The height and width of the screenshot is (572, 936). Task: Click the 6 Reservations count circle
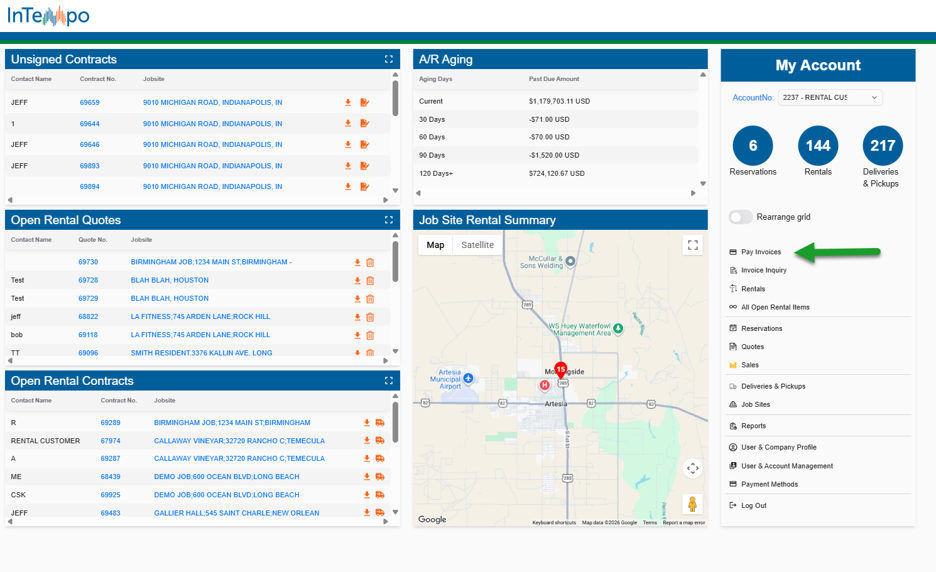753,146
